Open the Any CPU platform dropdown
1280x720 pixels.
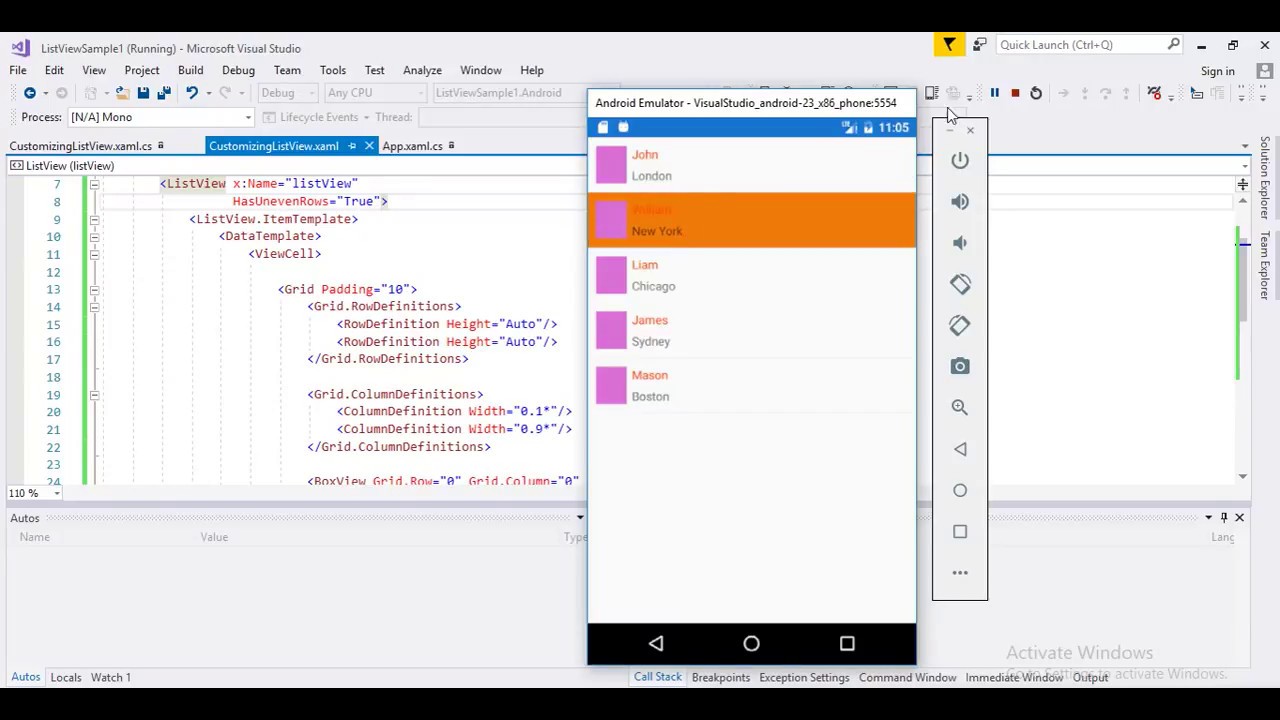[x=375, y=93]
